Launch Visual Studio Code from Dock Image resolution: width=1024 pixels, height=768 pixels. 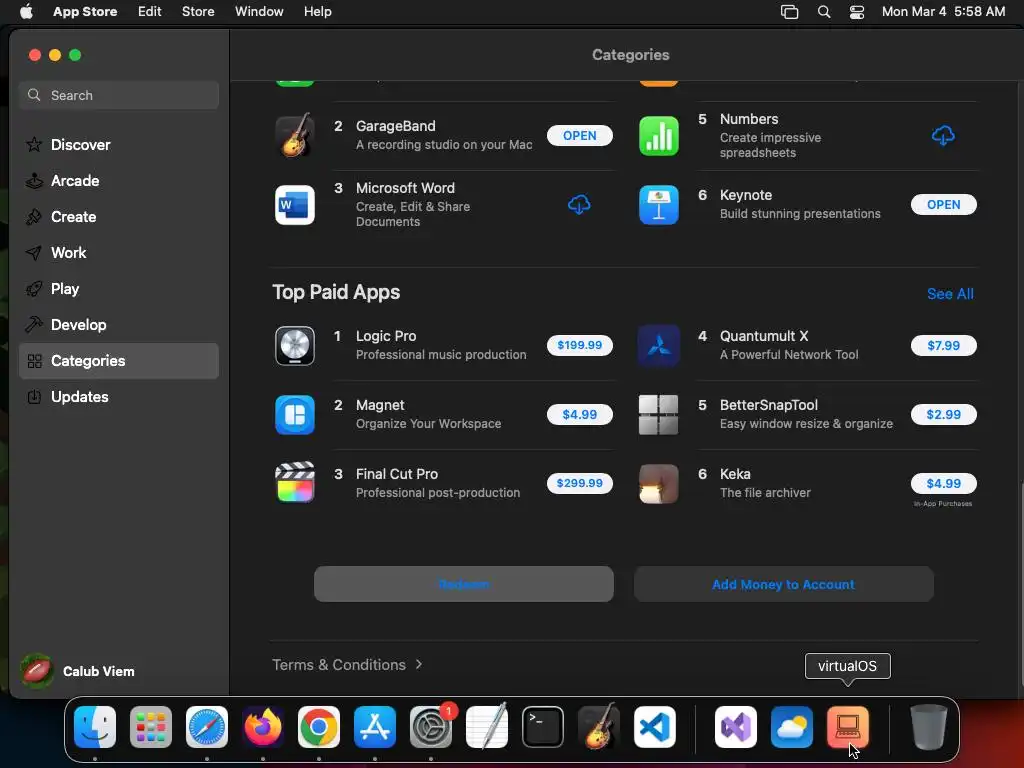coord(654,727)
